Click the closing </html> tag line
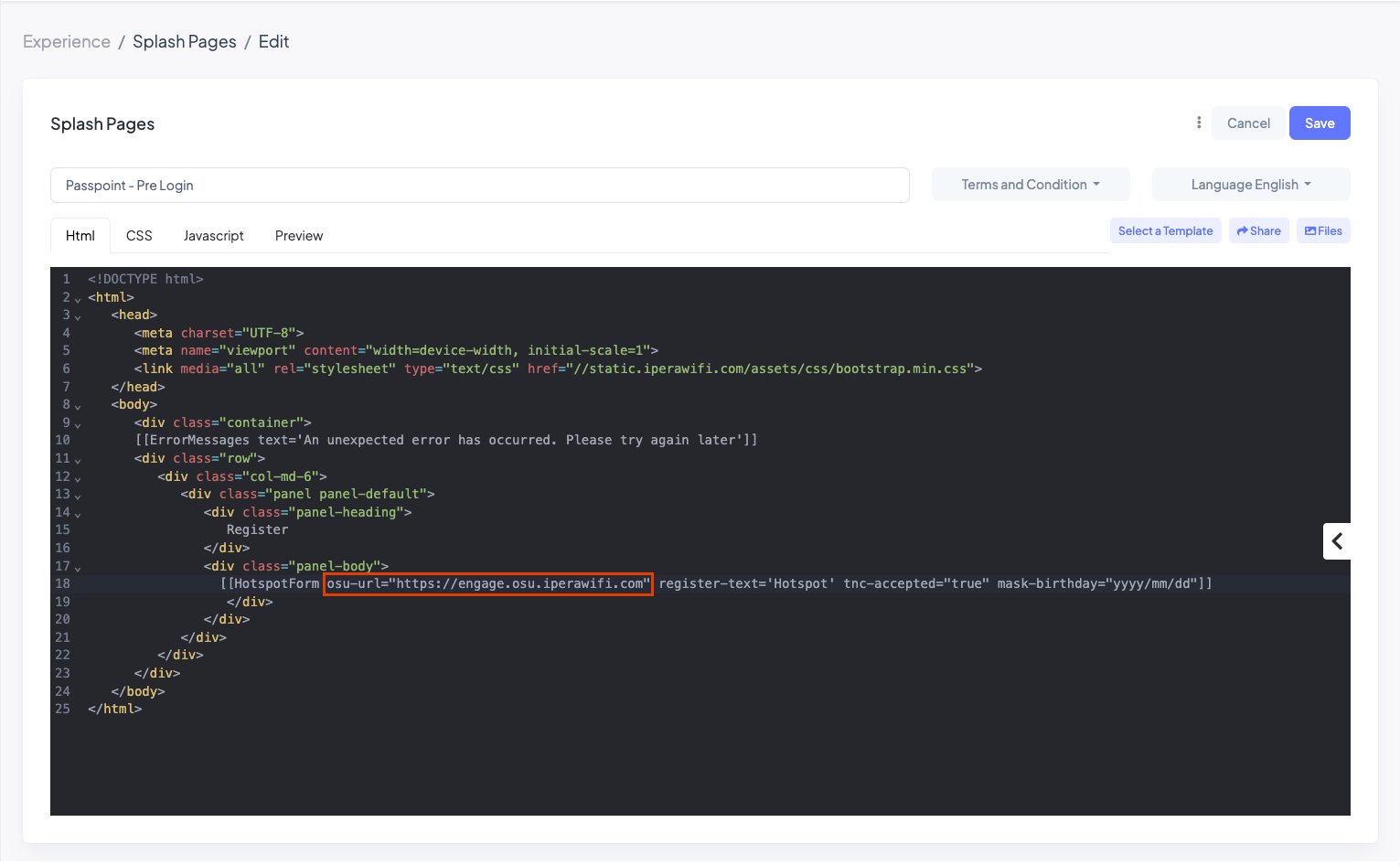 tap(115, 709)
